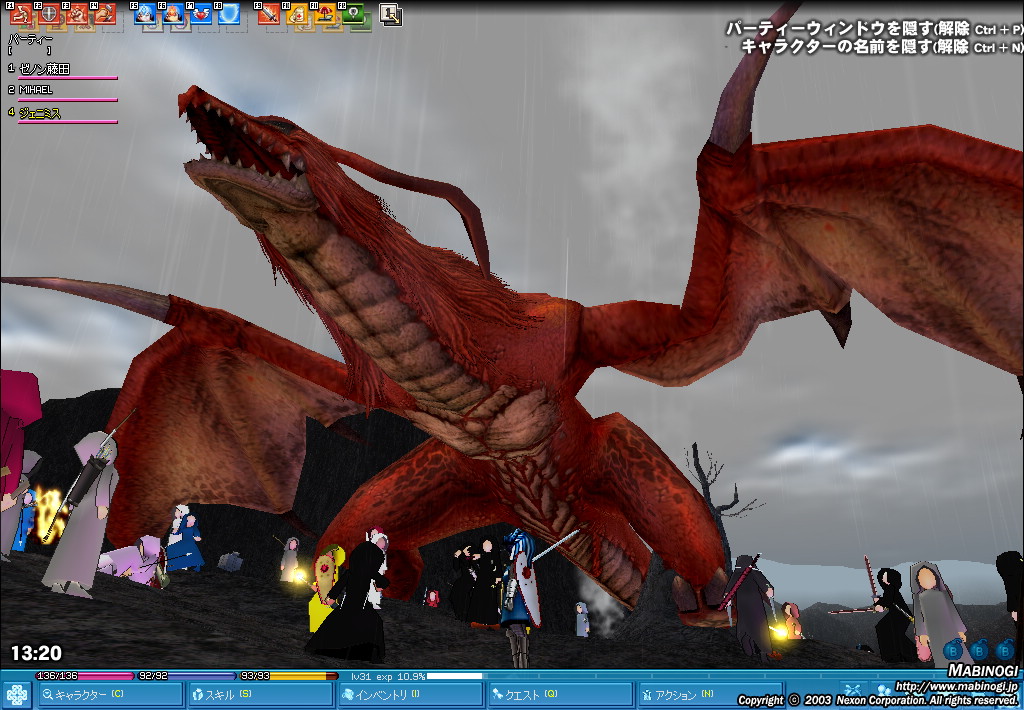Click the blue MP bar showing 92/92
1024x710 pixels.
point(187,676)
